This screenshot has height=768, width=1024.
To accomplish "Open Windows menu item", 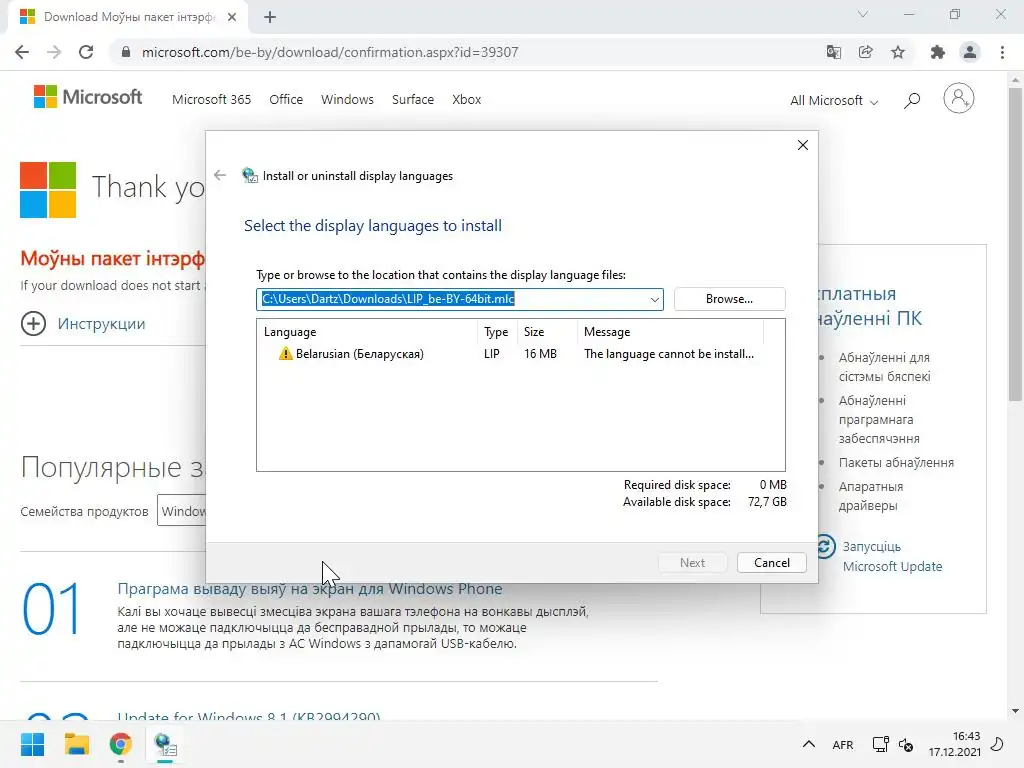I will click(347, 99).
